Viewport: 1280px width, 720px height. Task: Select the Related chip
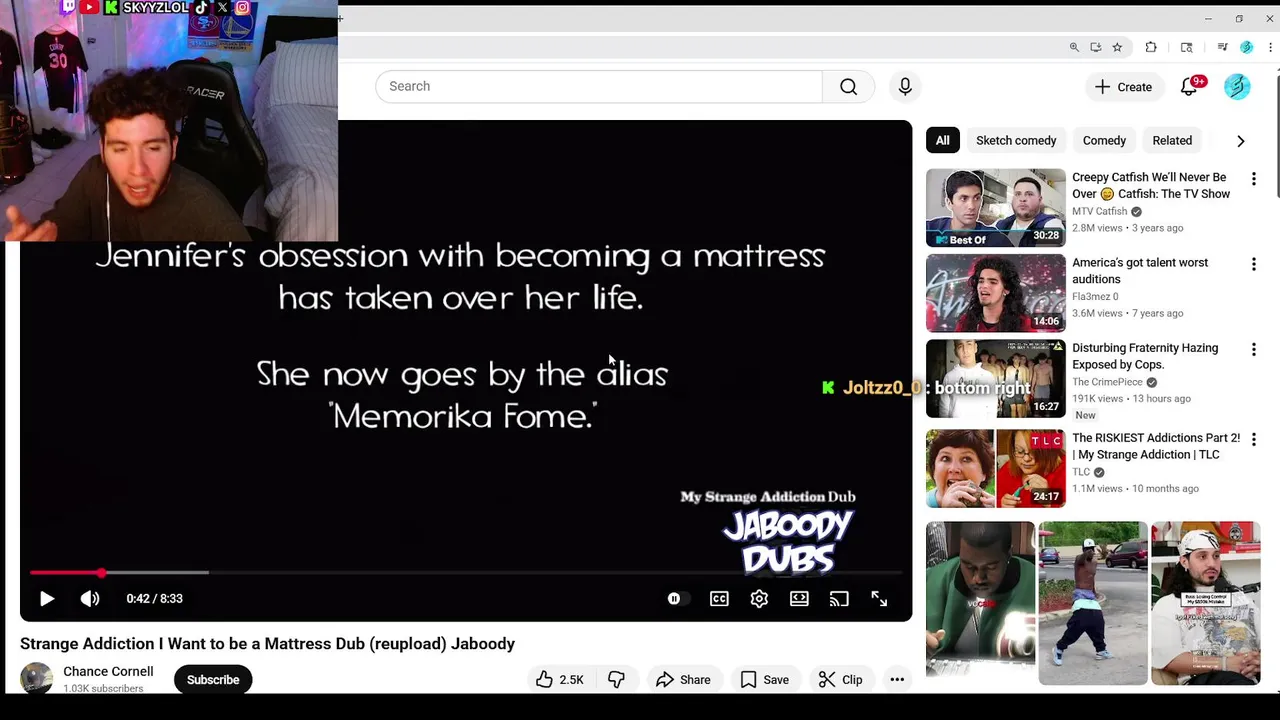coord(1172,141)
